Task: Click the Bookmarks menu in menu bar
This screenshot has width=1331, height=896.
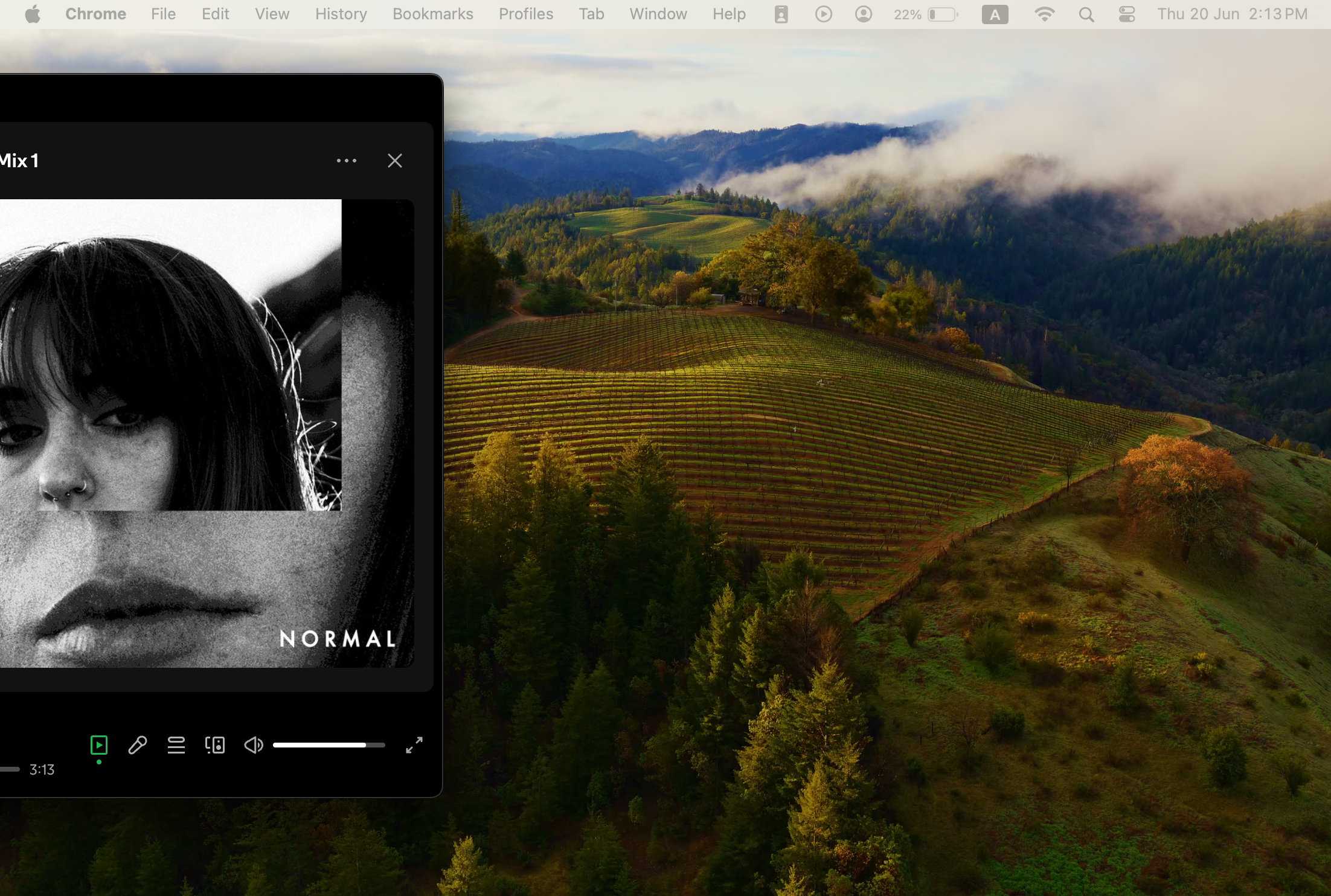Action: [432, 14]
